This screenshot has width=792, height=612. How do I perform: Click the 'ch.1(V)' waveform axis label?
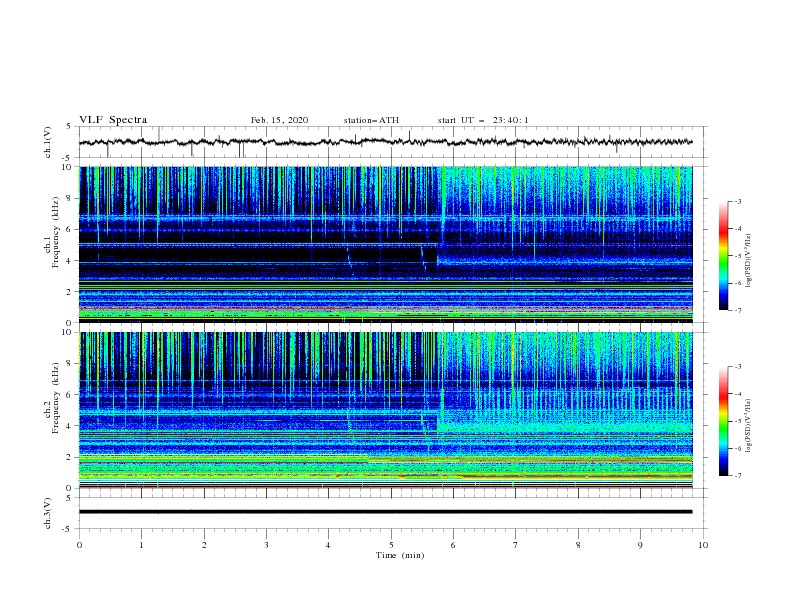pos(48,142)
